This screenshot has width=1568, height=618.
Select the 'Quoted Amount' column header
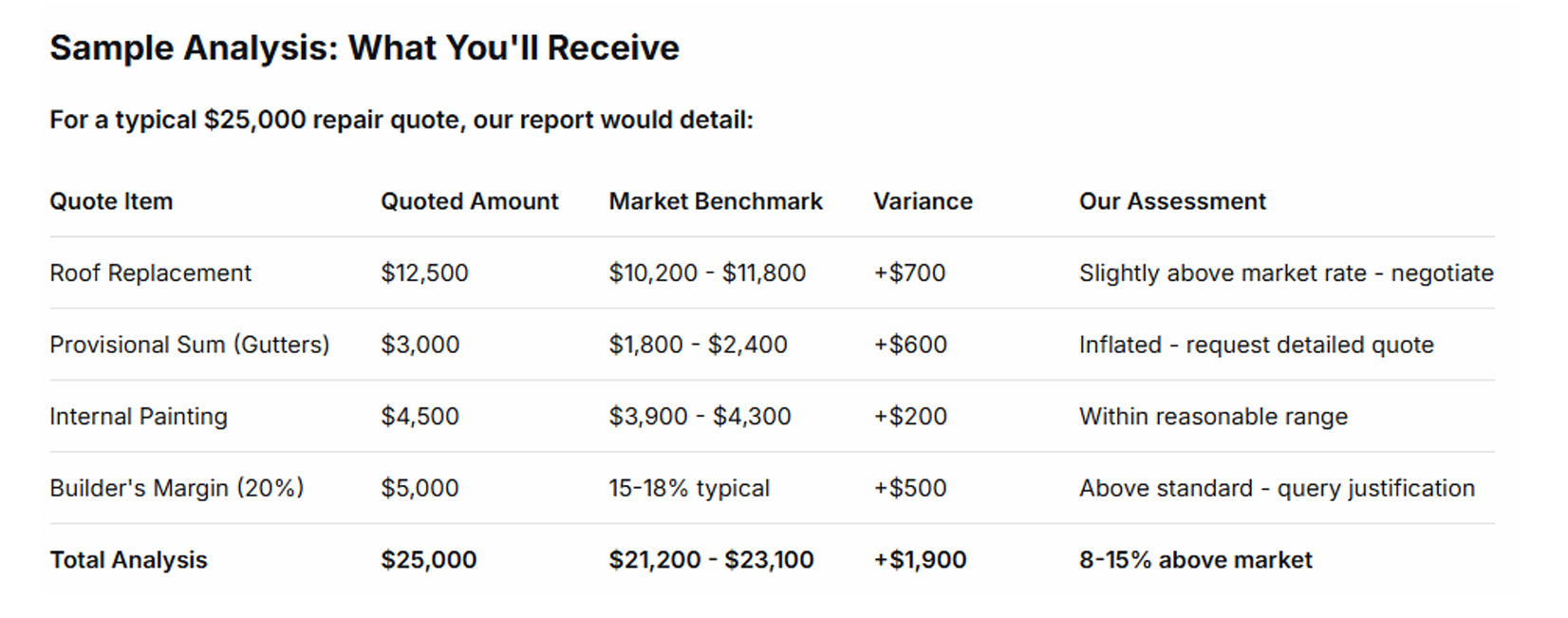(469, 201)
